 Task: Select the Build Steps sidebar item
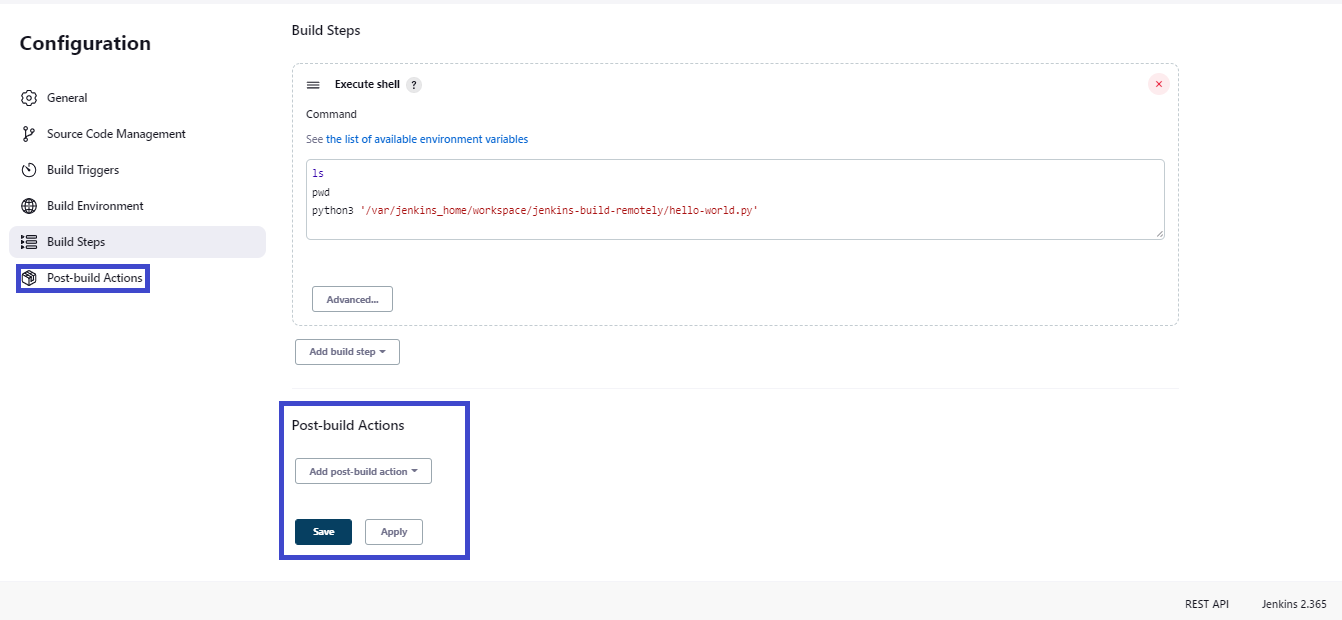click(138, 242)
